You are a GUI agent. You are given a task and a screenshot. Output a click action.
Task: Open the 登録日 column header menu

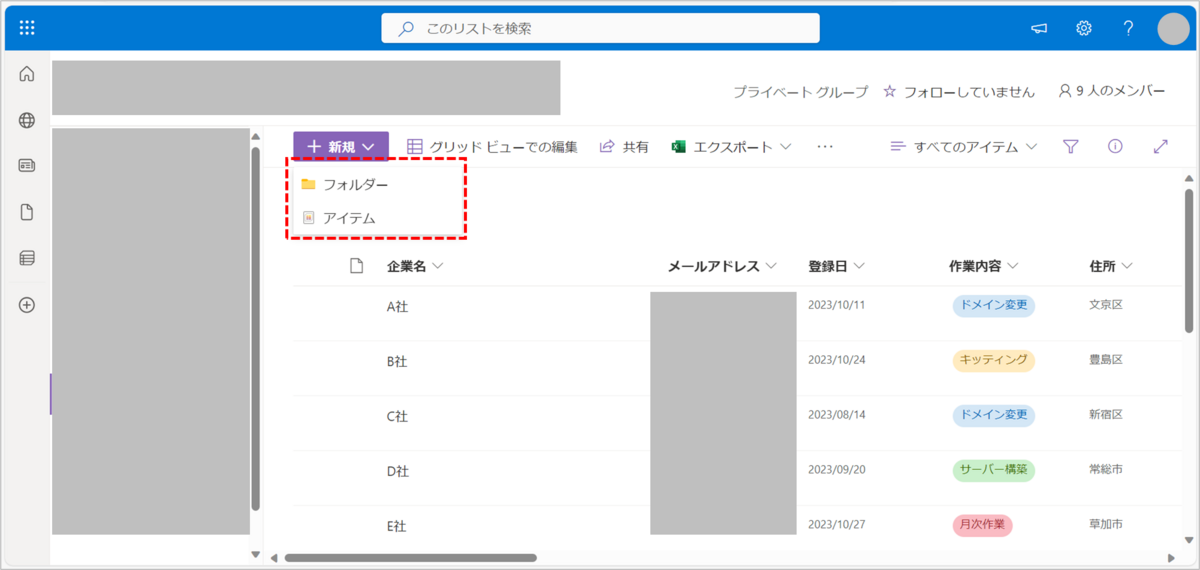(837, 266)
